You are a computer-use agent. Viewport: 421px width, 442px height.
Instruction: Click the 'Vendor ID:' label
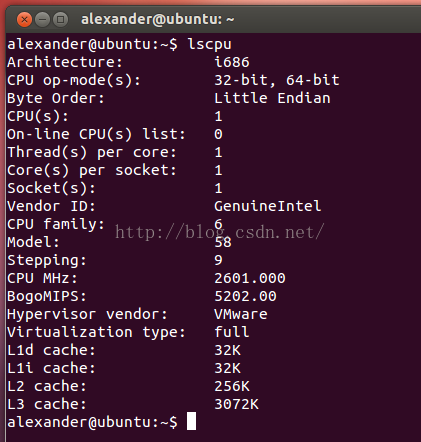51,206
